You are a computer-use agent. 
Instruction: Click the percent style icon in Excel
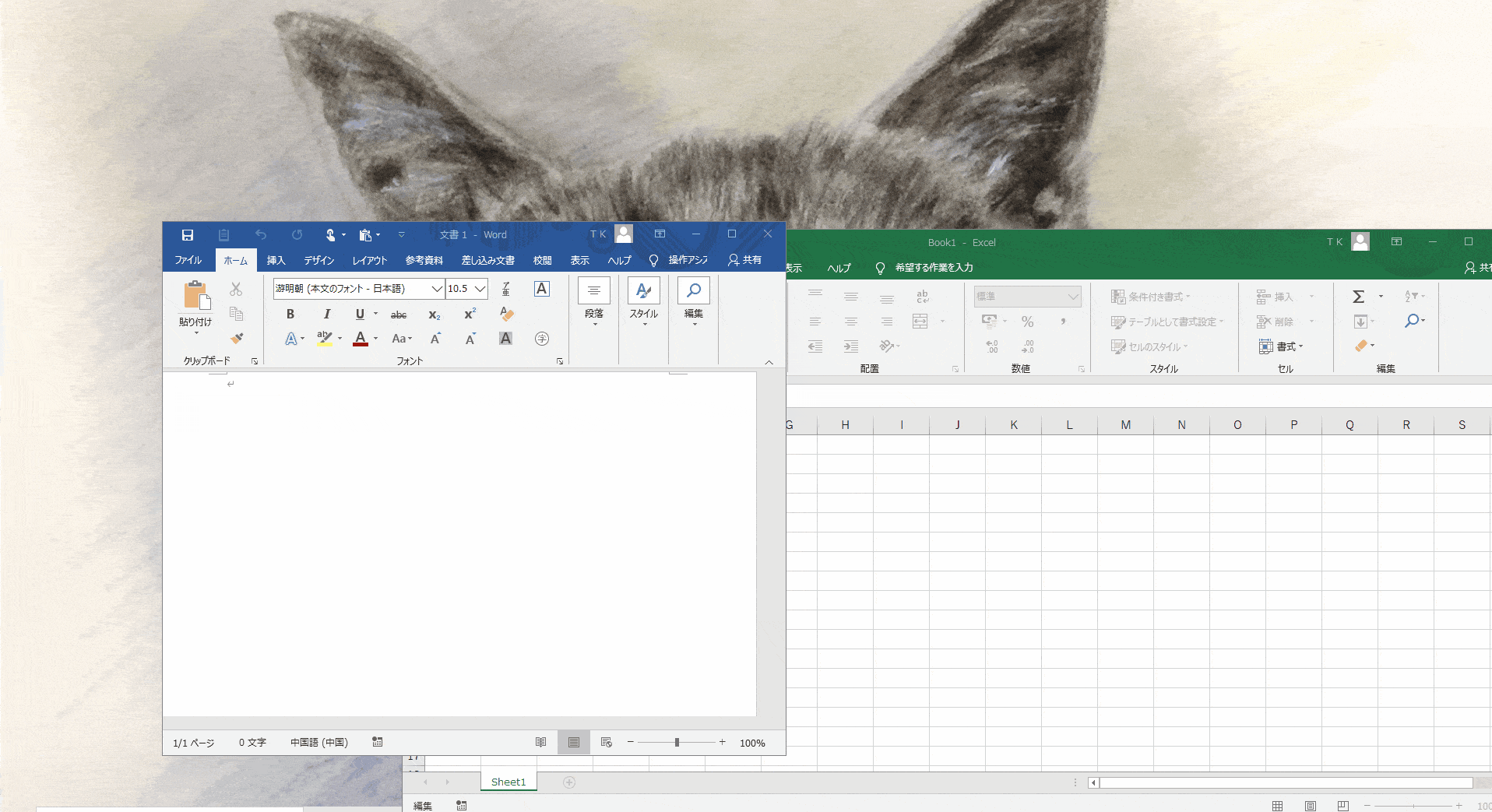(1028, 322)
